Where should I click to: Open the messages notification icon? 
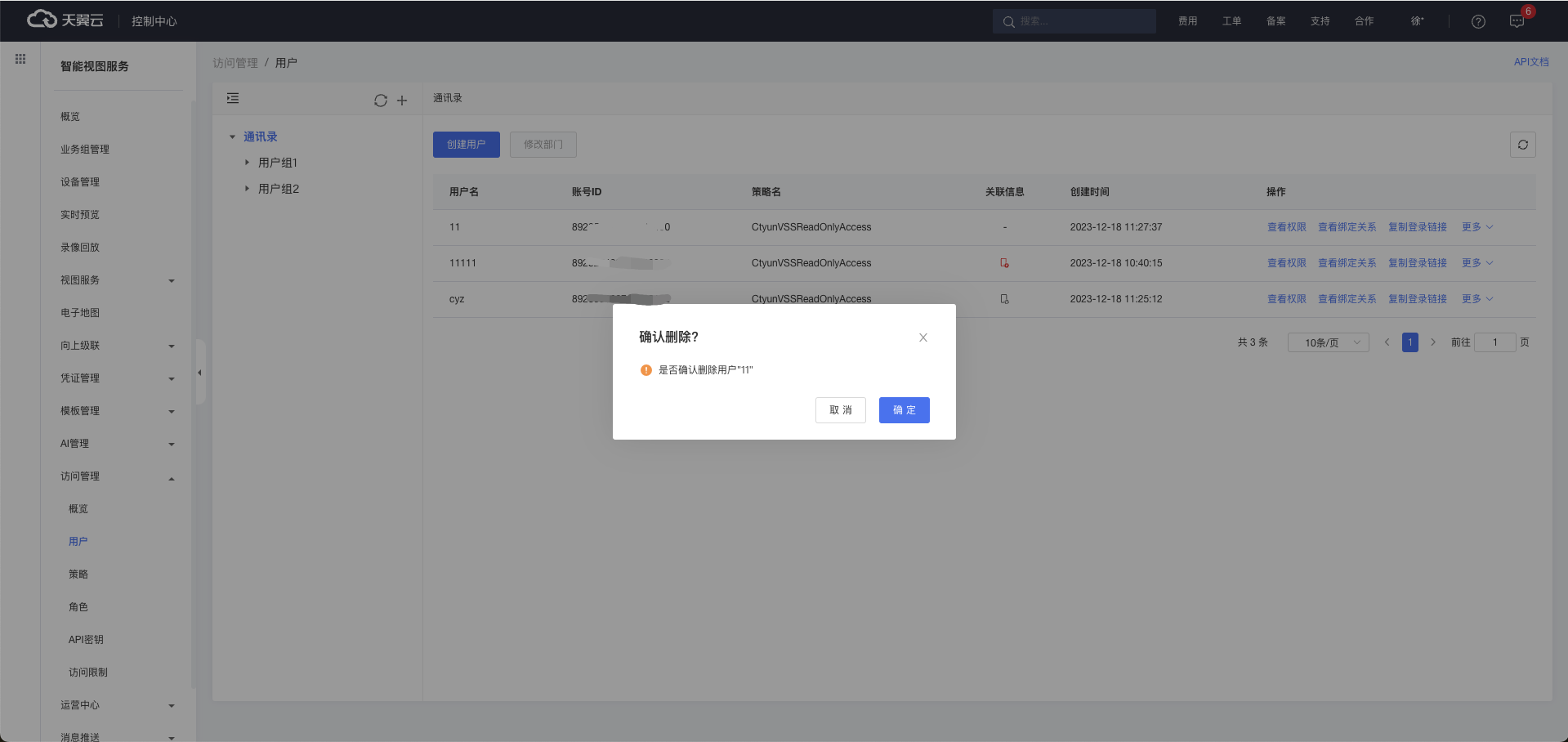coord(1517,21)
